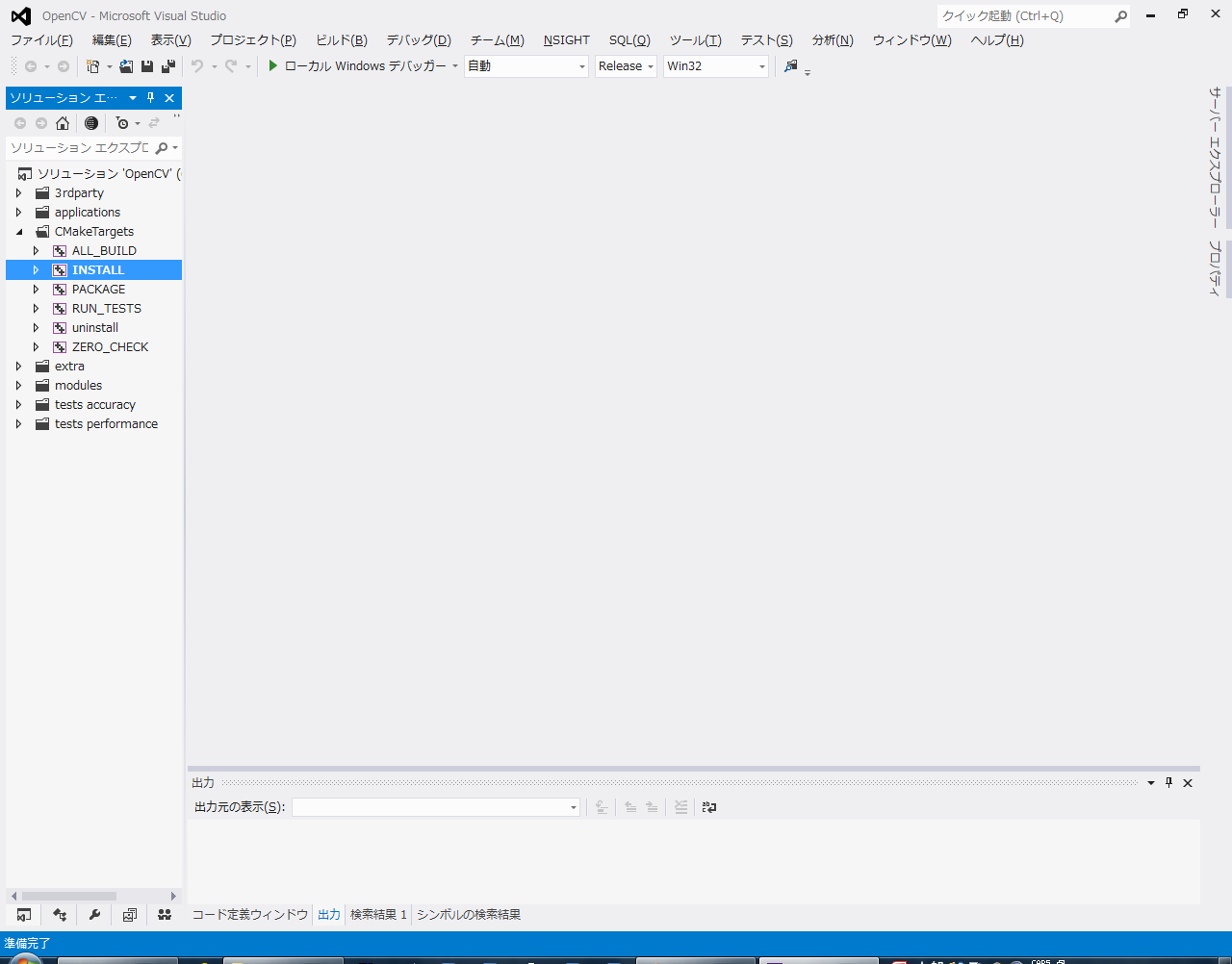Select the すべて保存 (Save All) icon
Image resolution: width=1232 pixels, height=964 pixels.
pyautogui.click(x=166, y=65)
